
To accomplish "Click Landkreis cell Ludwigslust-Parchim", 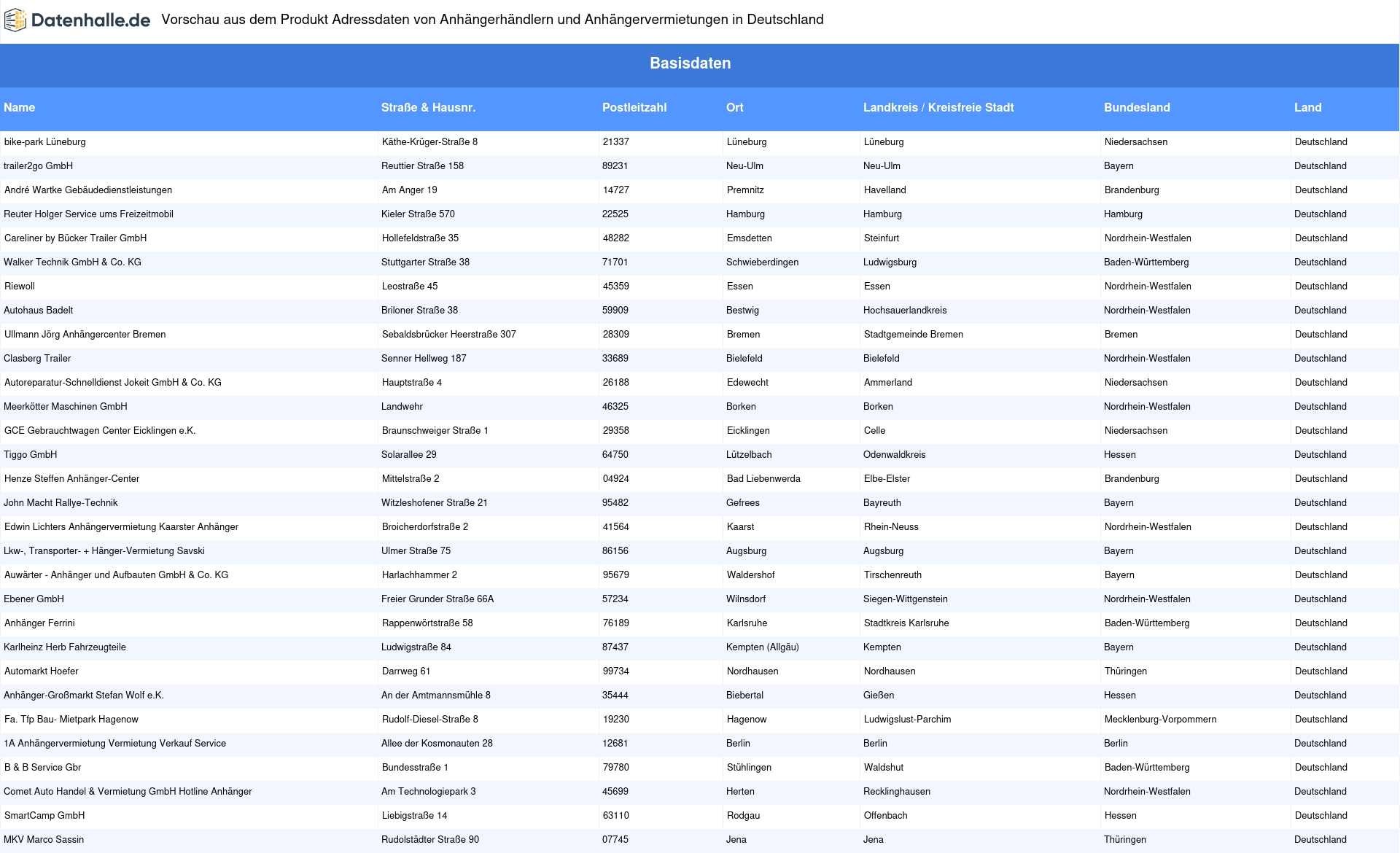I will point(907,720).
